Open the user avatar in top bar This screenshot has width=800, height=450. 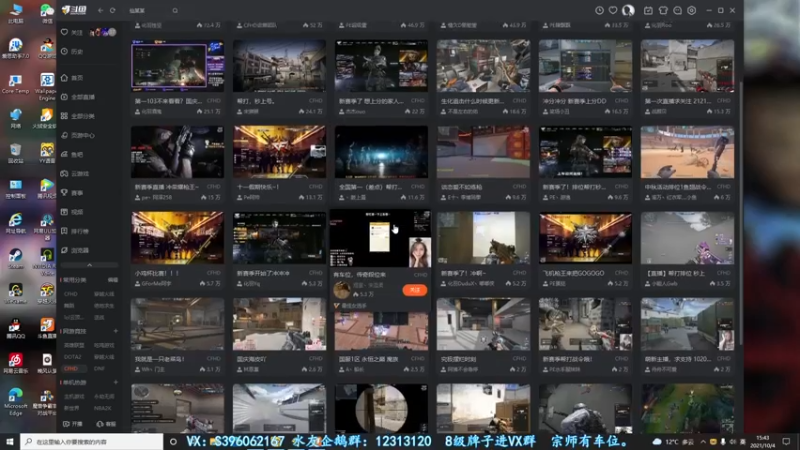[x=628, y=10]
